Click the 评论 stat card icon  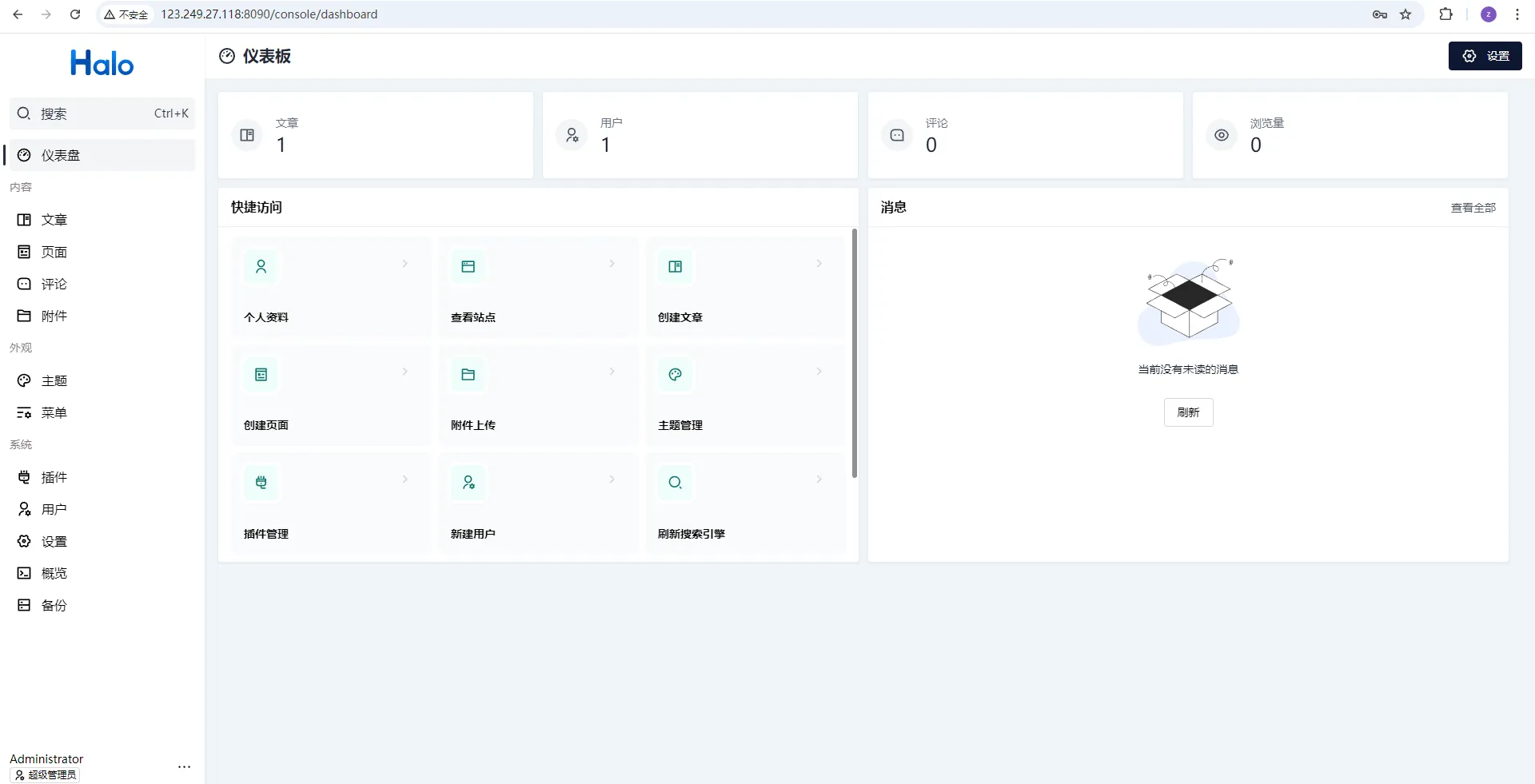[897, 135]
